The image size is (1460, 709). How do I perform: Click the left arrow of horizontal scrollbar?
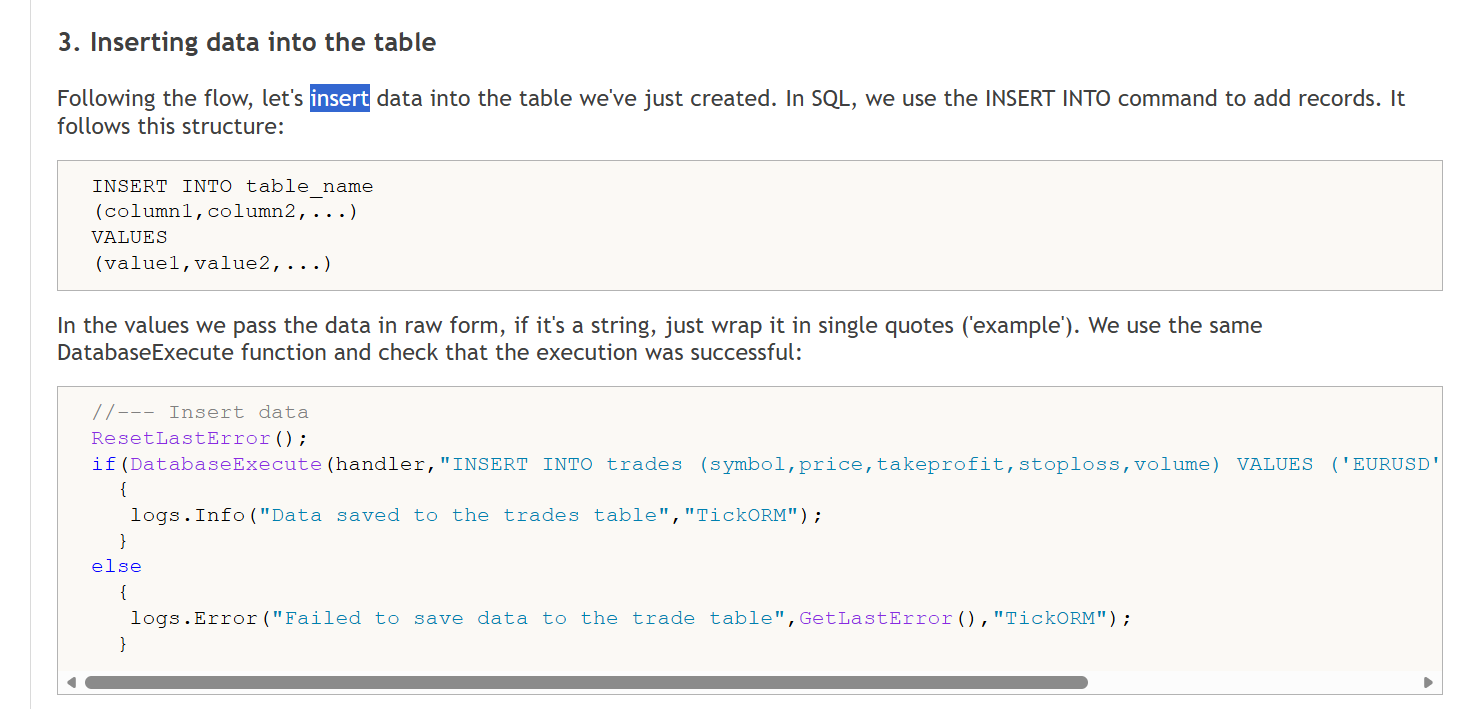[70, 683]
